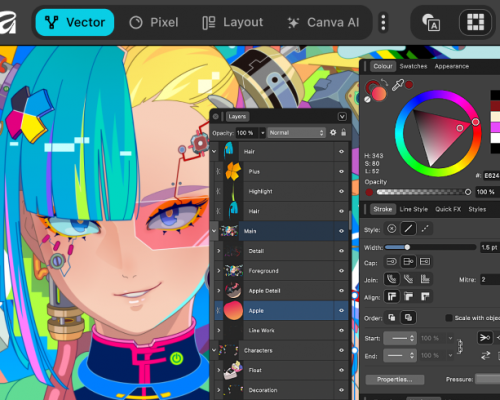Collapse the Main group layer
Image resolution: width=500 pixels, height=400 pixels.
214,231
